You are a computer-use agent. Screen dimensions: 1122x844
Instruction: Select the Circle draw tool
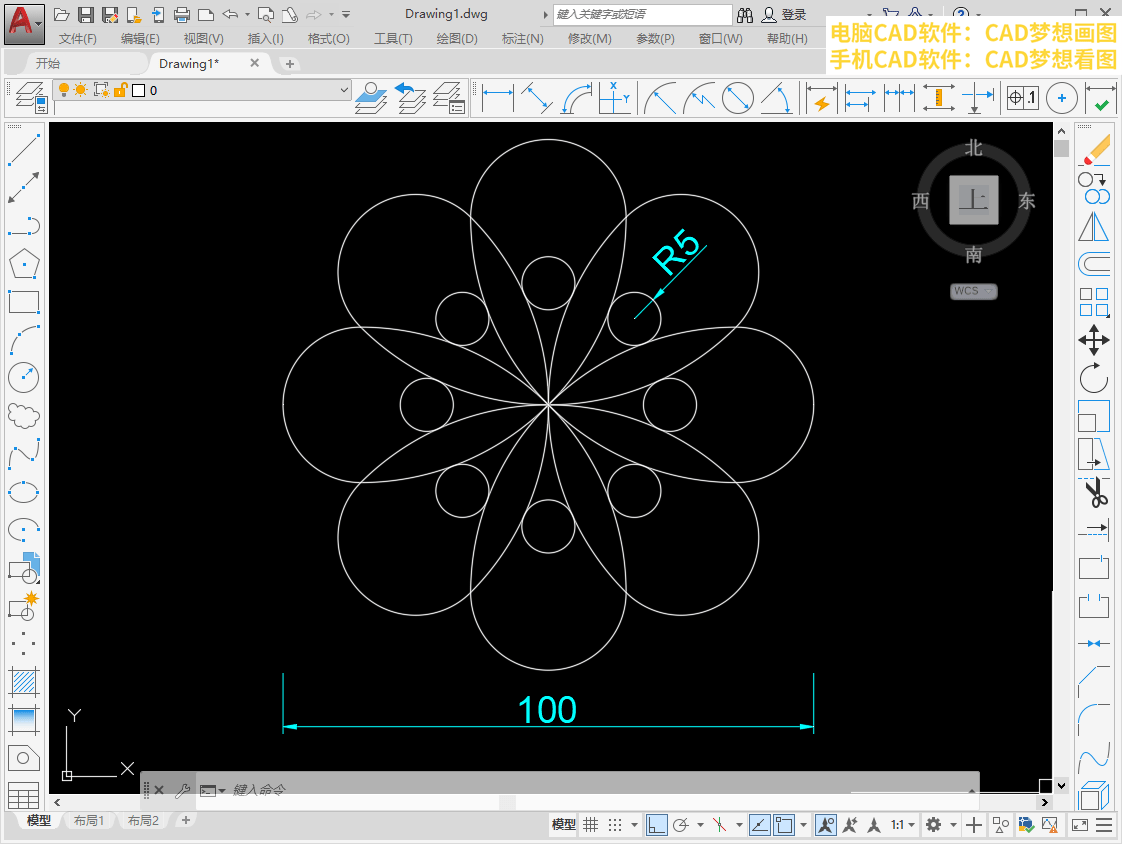coord(24,377)
